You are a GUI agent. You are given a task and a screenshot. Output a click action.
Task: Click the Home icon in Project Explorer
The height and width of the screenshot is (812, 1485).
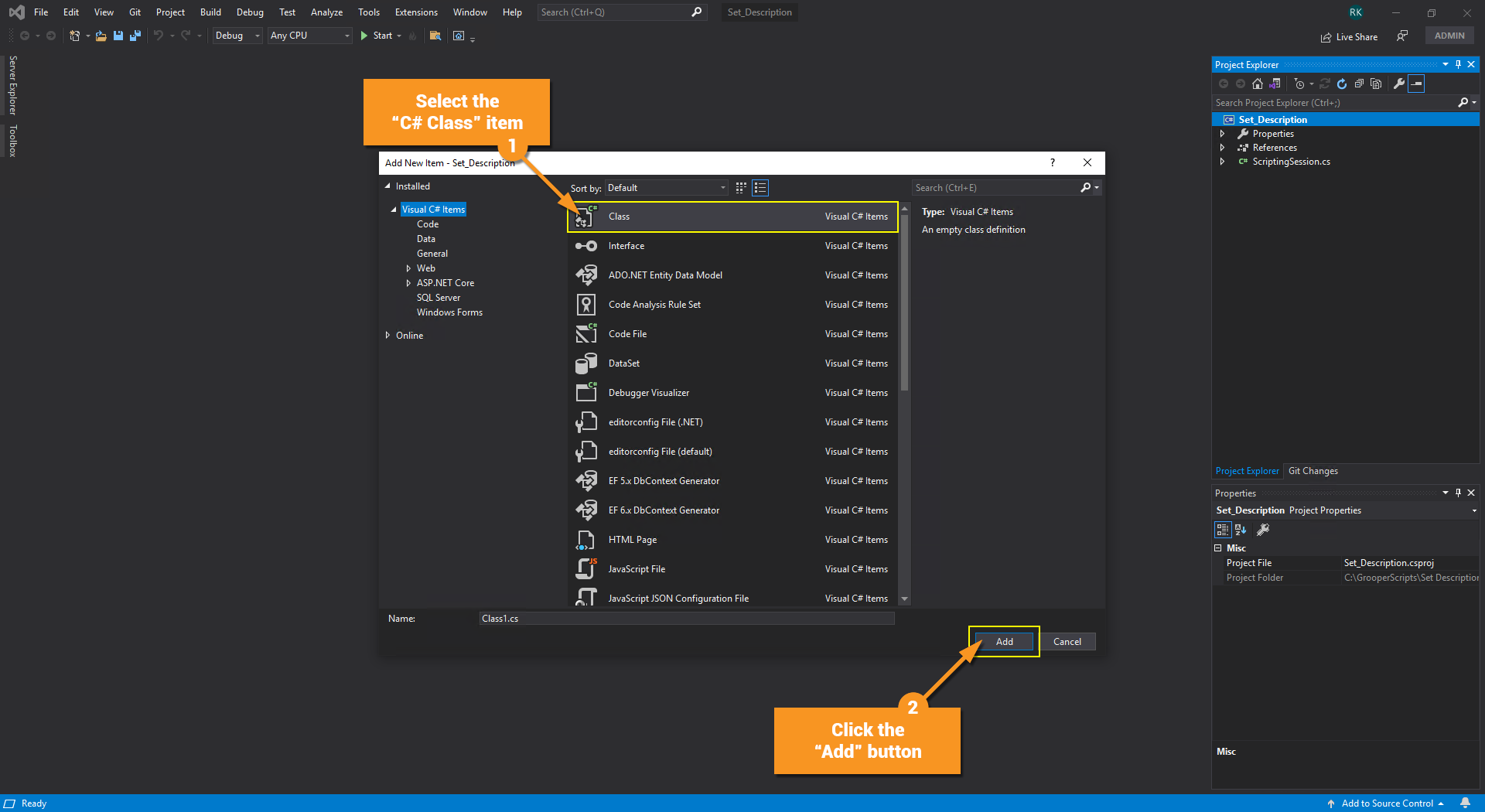point(1258,84)
